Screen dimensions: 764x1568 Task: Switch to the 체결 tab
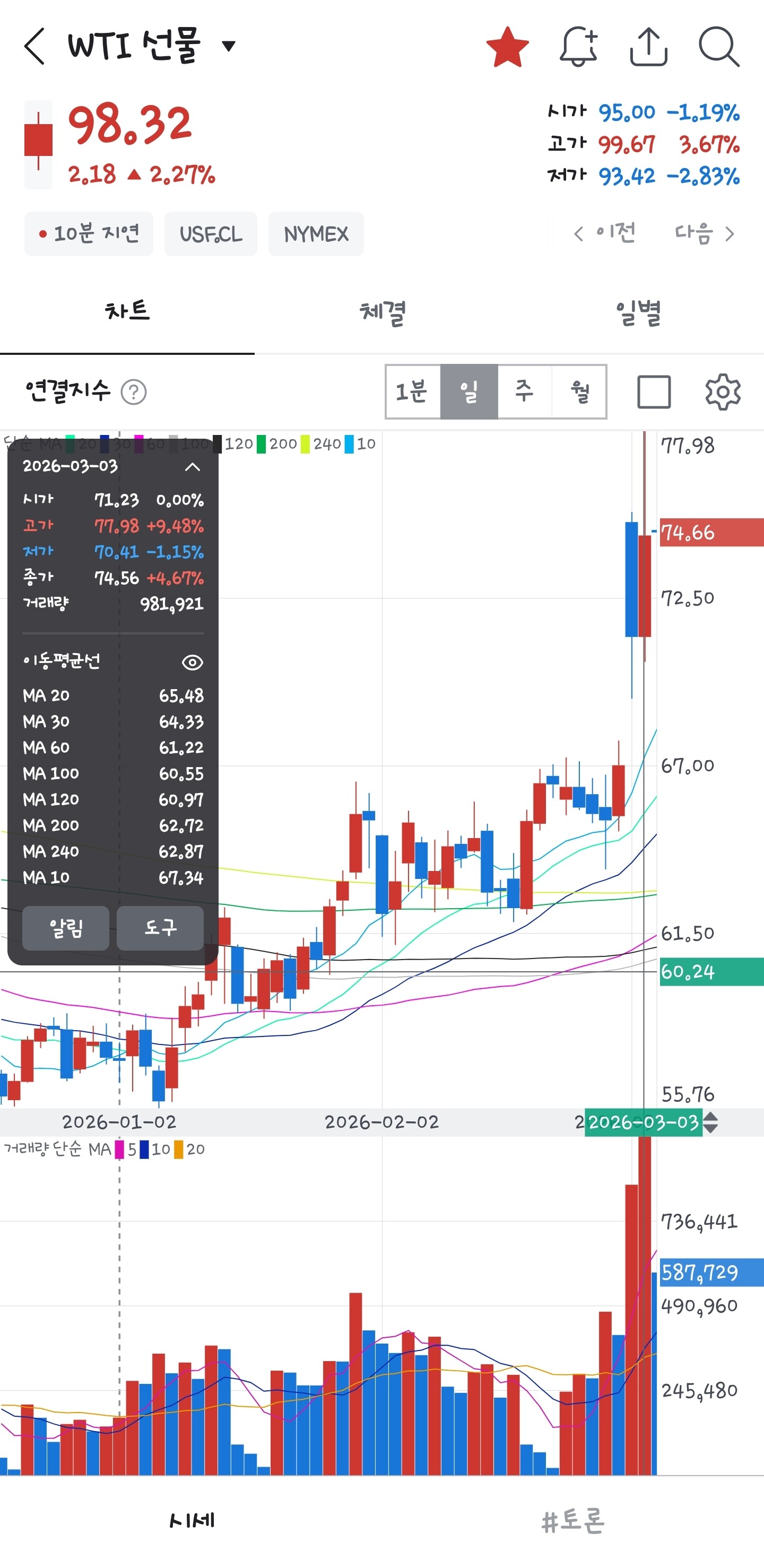pyautogui.click(x=381, y=313)
